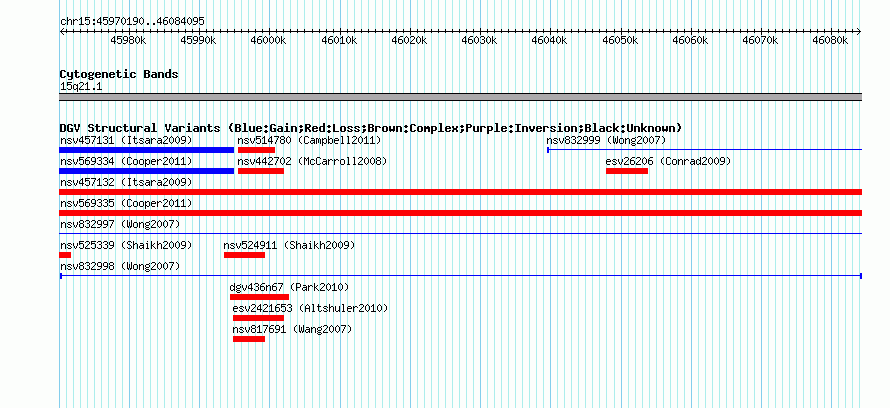Click the red esv26206 loss bar

coord(627,171)
